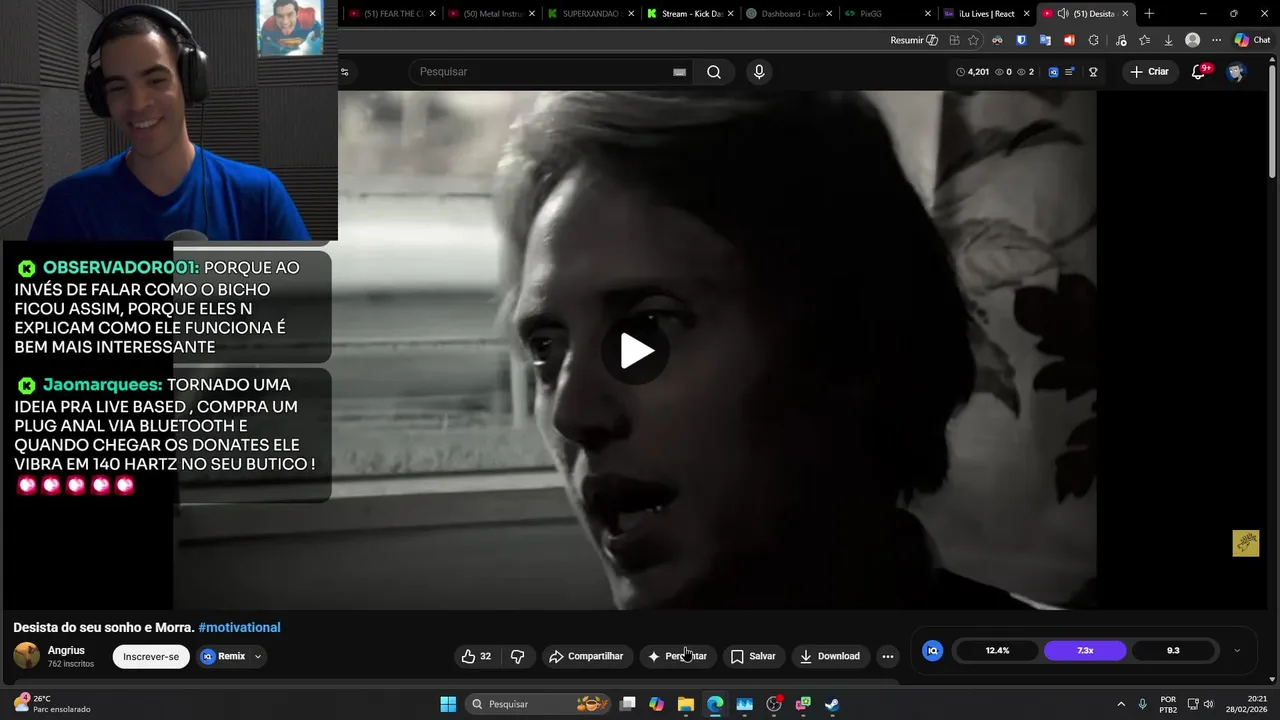Open Steam from taskbar
The height and width of the screenshot is (720, 1280).
point(832,704)
